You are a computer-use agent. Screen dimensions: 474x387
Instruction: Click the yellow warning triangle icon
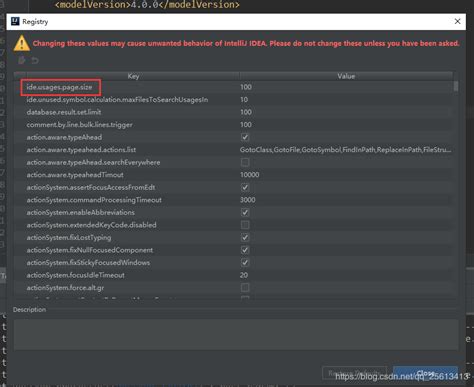(x=22, y=43)
